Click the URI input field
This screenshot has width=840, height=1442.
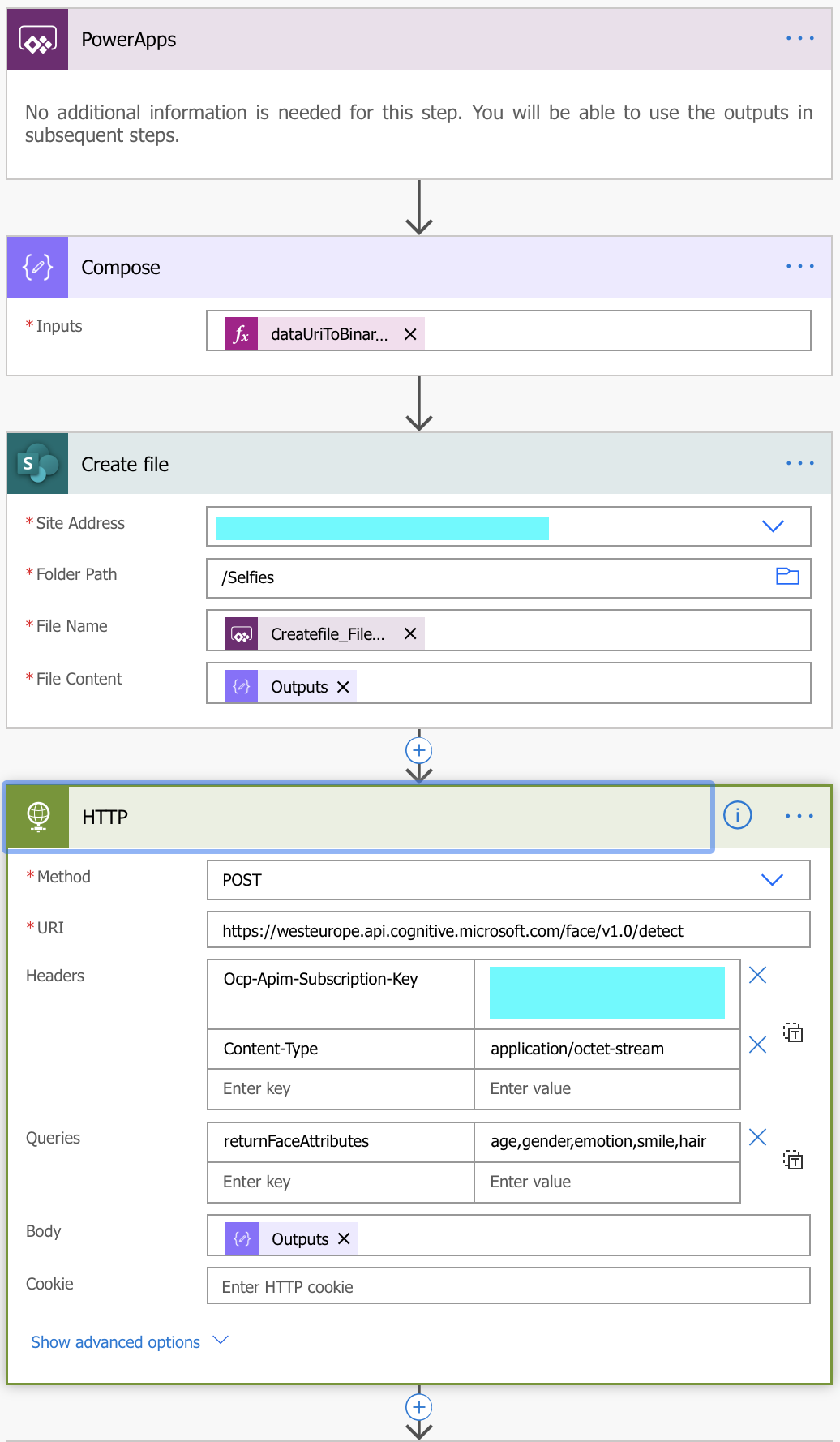click(508, 930)
